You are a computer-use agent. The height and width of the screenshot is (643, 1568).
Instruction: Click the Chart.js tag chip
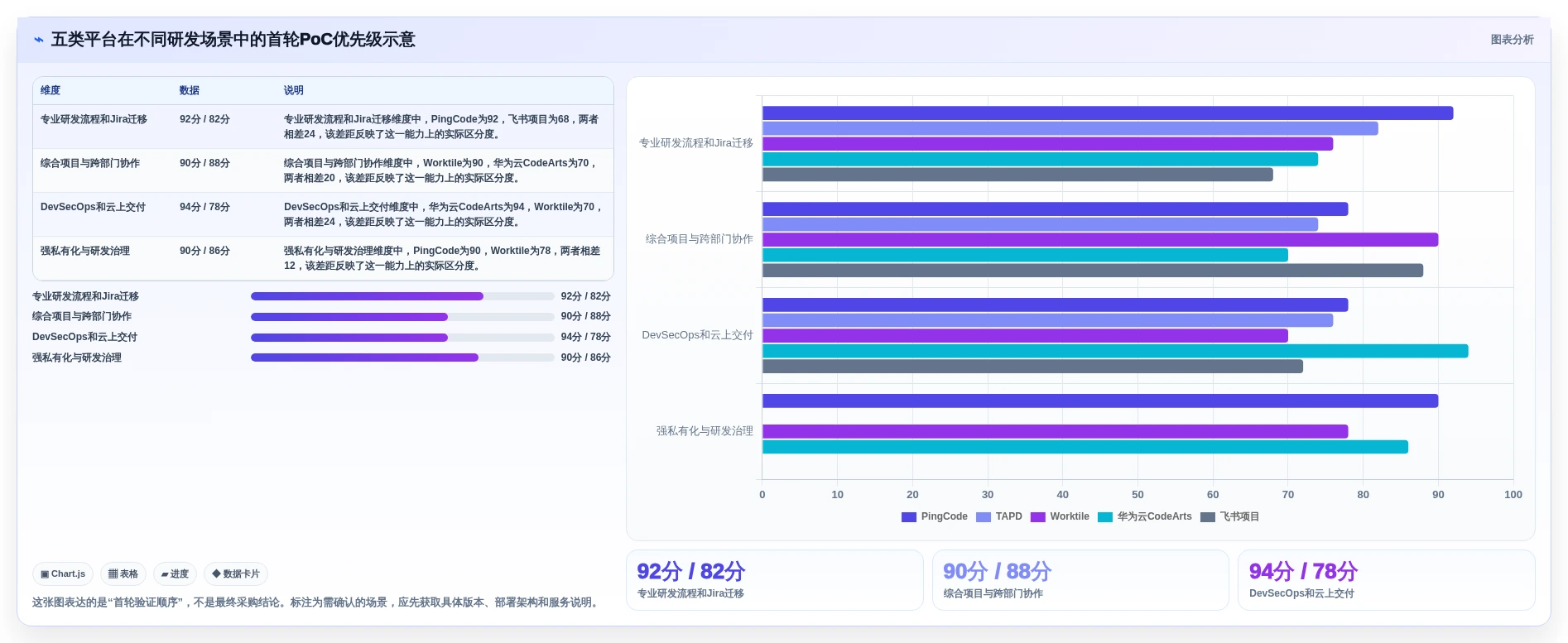(63, 573)
